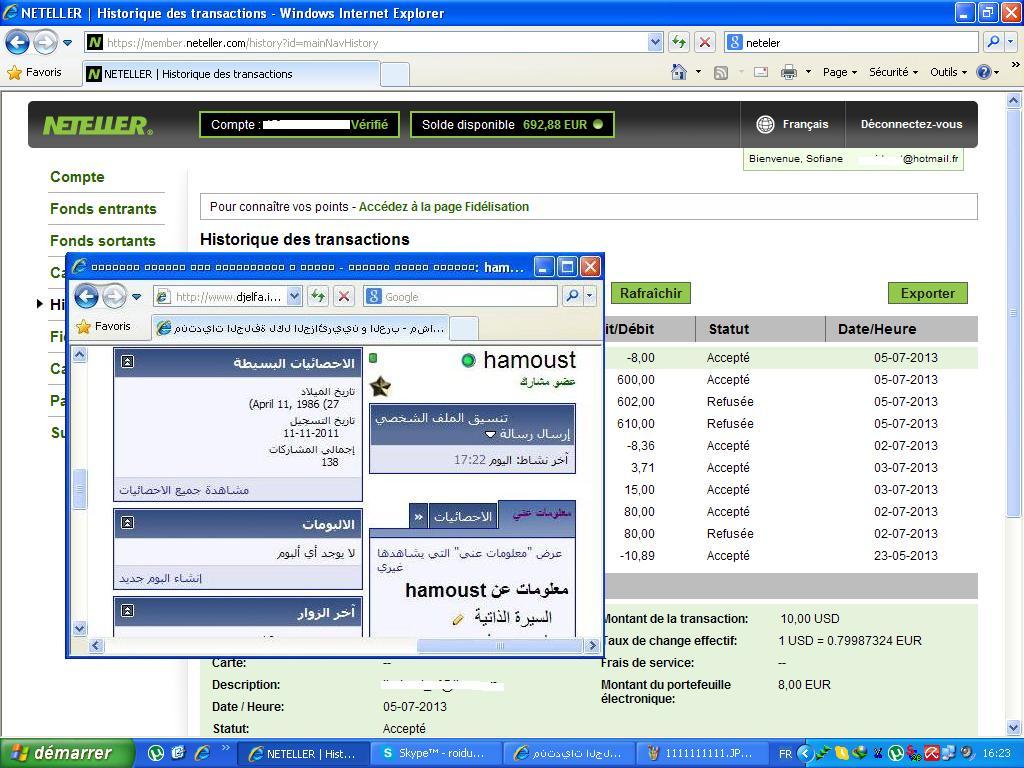Expand djelfa popup address bar dropdown
Image resolution: width=1024 pixels, height=768 pixels.
tap(295, 296)
